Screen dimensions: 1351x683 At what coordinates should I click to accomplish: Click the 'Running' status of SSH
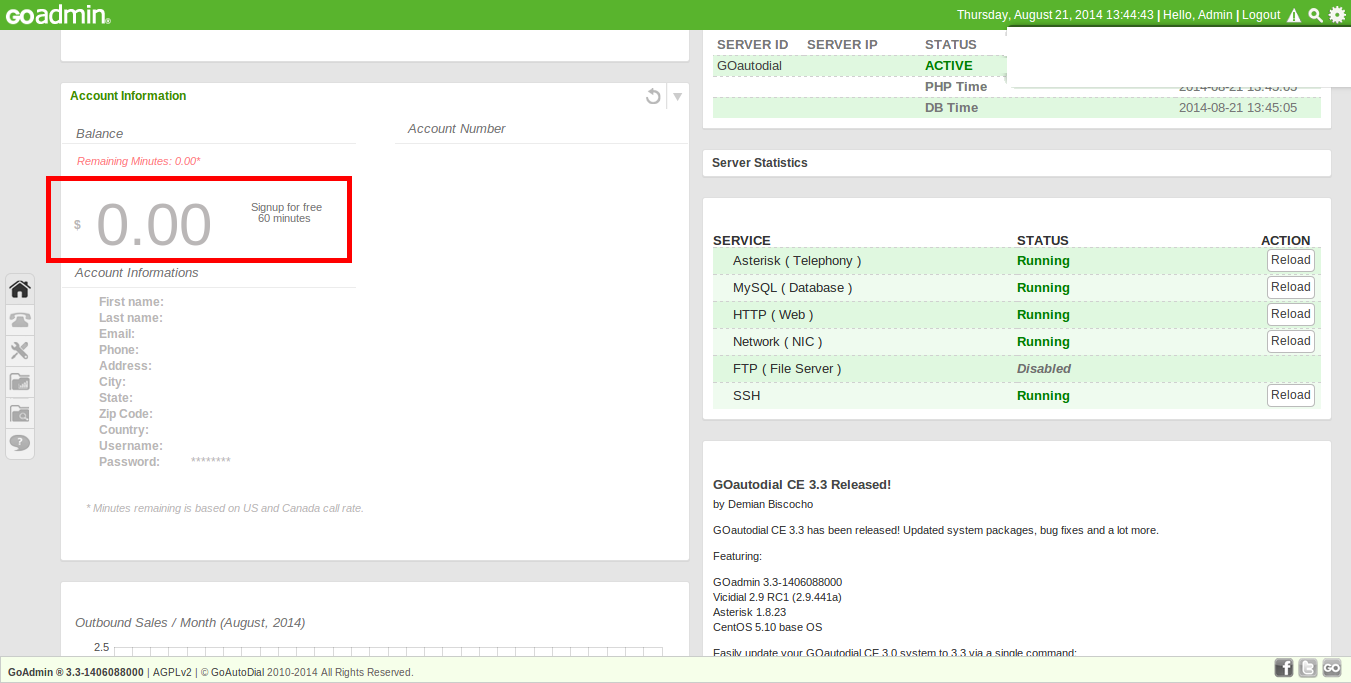(1043, 396)
